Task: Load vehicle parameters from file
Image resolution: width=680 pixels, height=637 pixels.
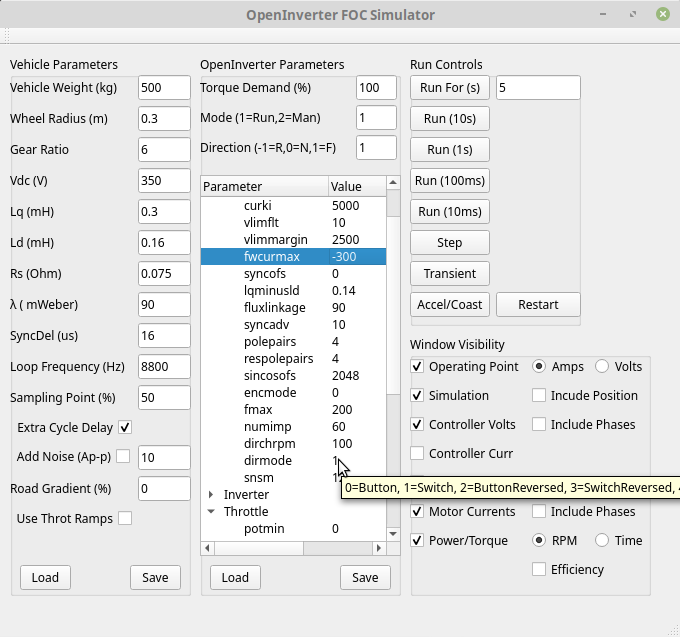Action: (45, 577)
